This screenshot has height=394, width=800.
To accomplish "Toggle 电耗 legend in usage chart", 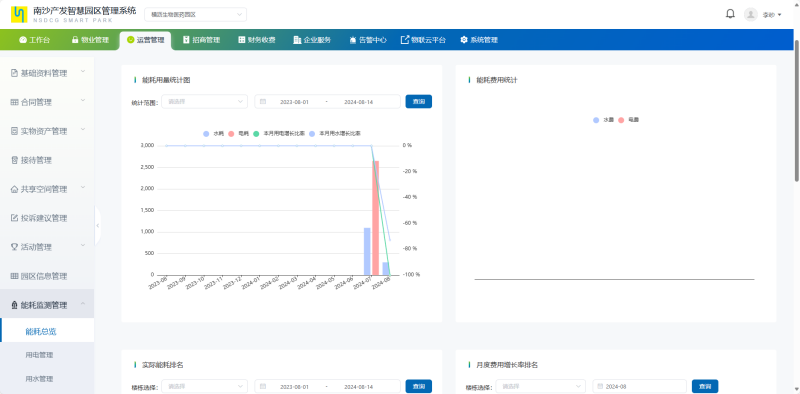I will point(238,133).
